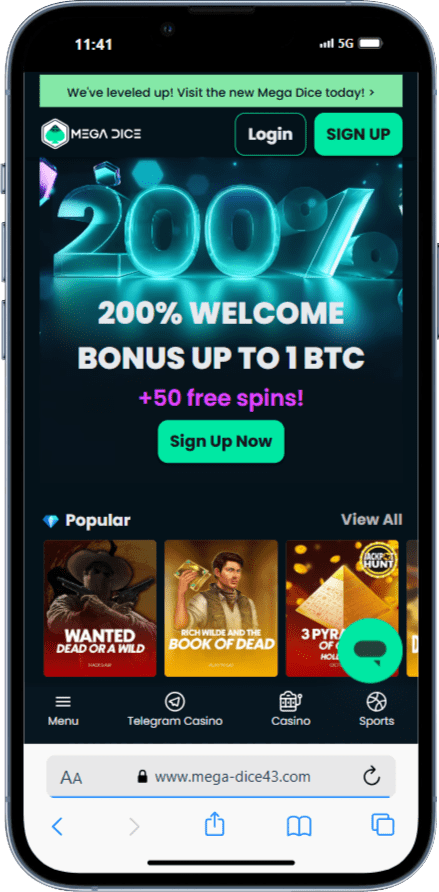The height and width of the screenshot is (892, 439).
Task: Tap the Safari share icon
Action: 214,825
